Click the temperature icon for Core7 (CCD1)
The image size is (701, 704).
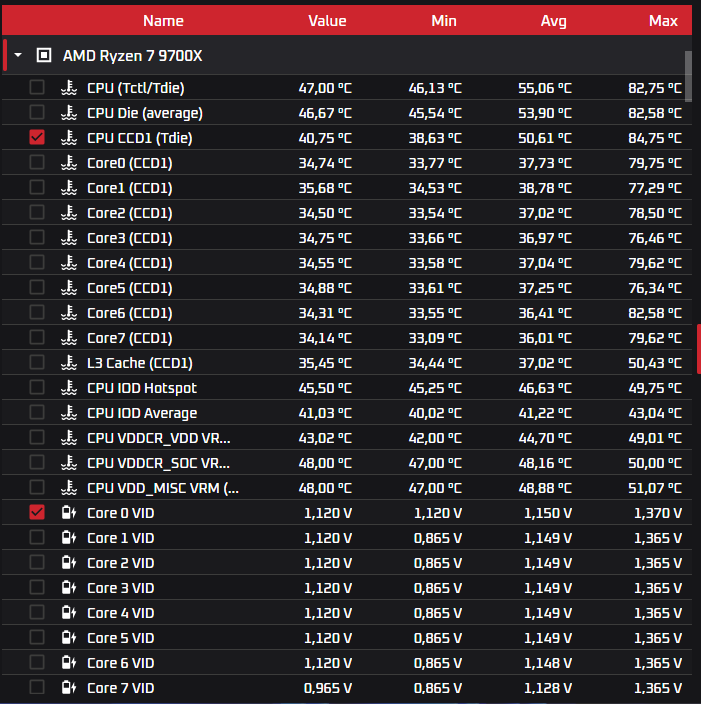coord(69,338)
